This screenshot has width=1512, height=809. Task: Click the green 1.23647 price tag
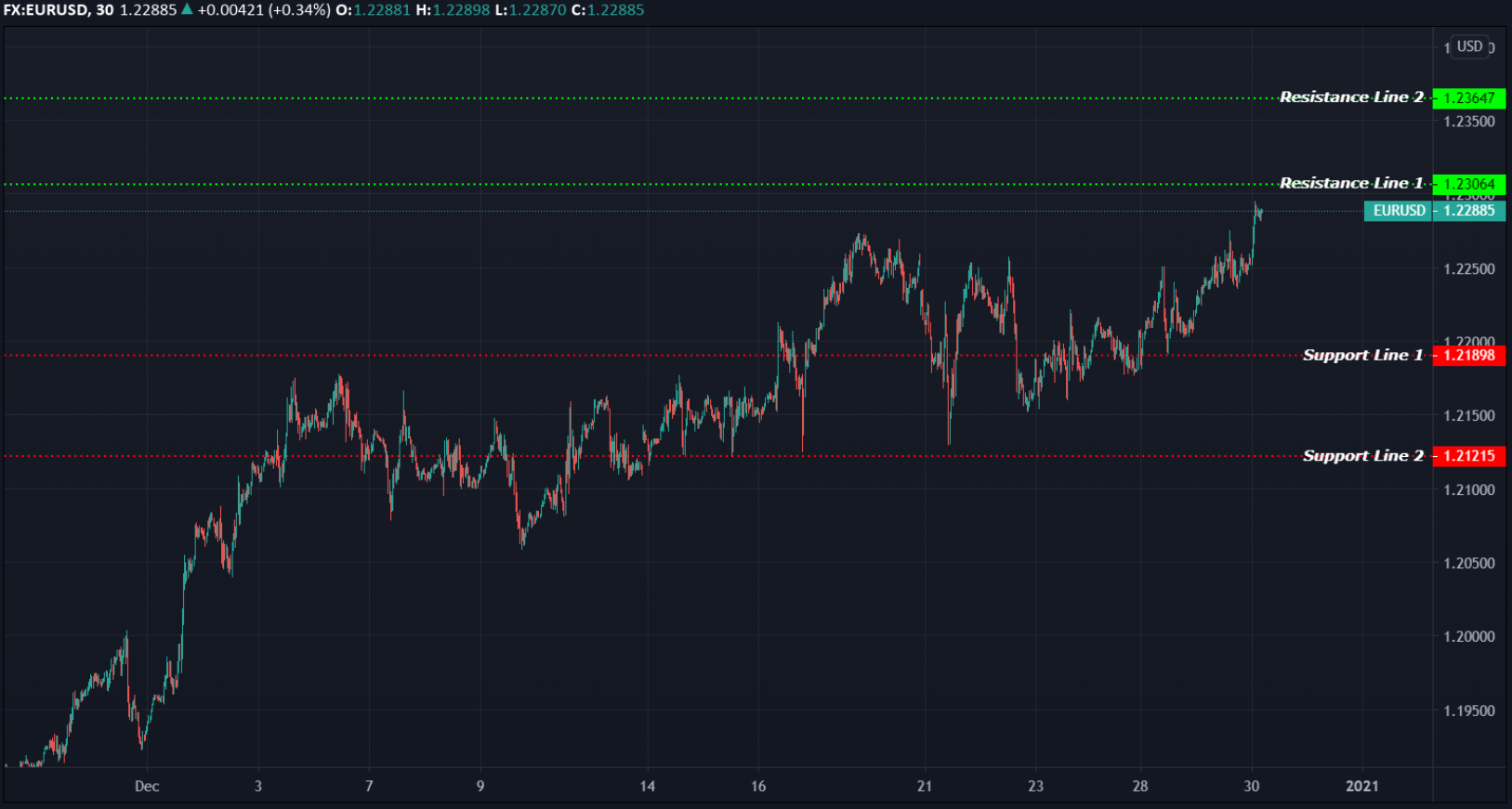coord(1469,98)
